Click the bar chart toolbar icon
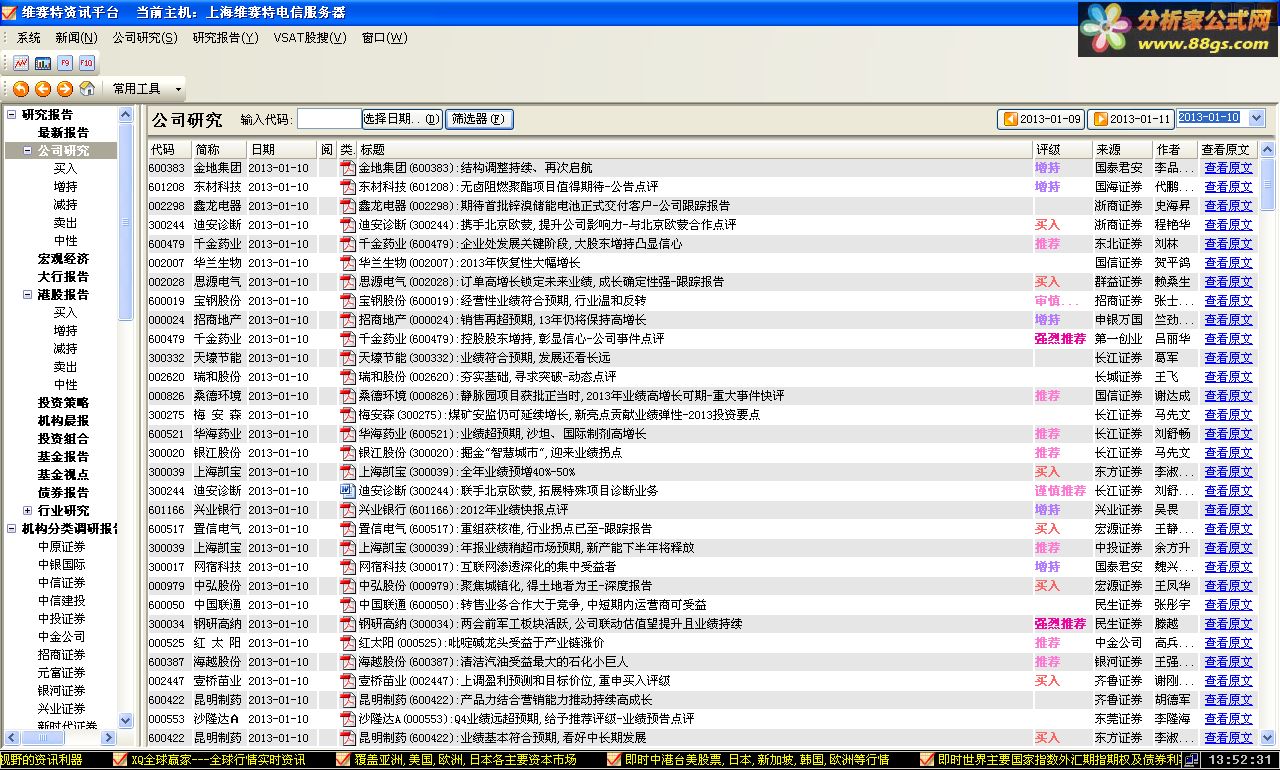Screen dimensions: 1280x770 tap(43, 63)
